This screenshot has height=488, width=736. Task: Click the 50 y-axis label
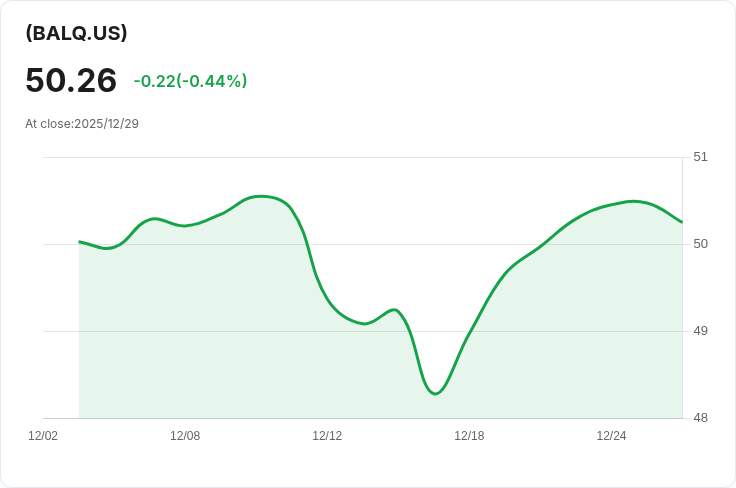pyautogui.click(x=700, y=244)
